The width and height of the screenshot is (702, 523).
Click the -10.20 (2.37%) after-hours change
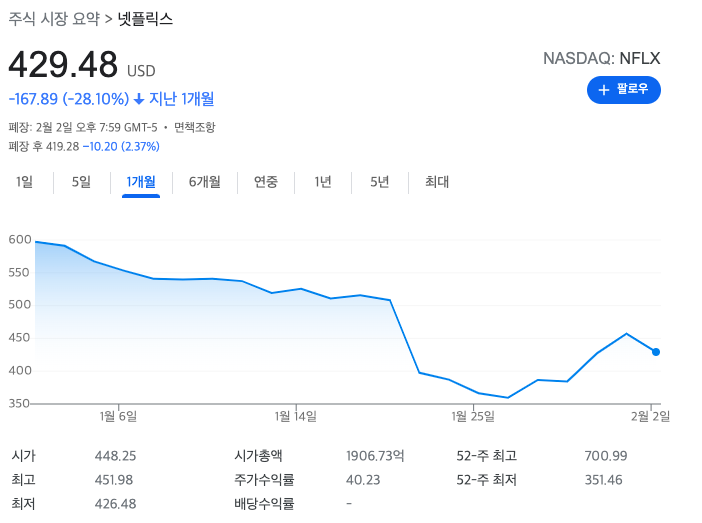121,146
